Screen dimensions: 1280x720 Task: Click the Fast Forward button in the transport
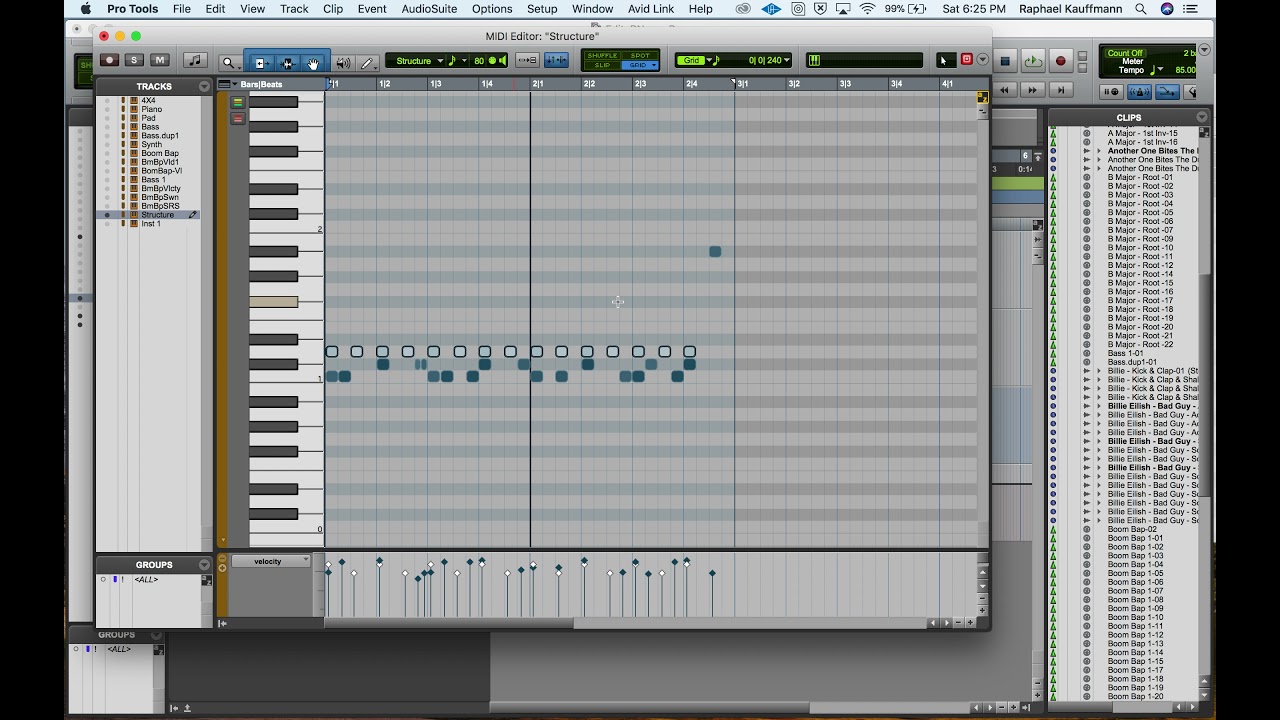point(1033,90)
